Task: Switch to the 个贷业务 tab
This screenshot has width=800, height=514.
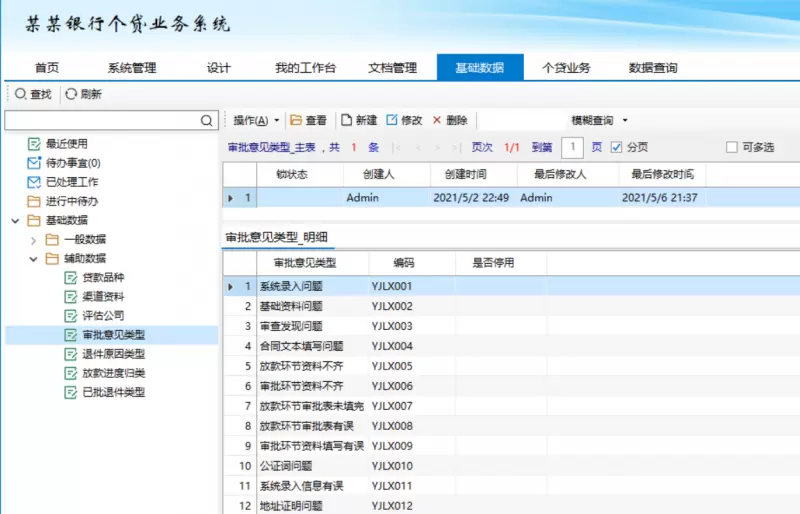Action: coord(566,68)
